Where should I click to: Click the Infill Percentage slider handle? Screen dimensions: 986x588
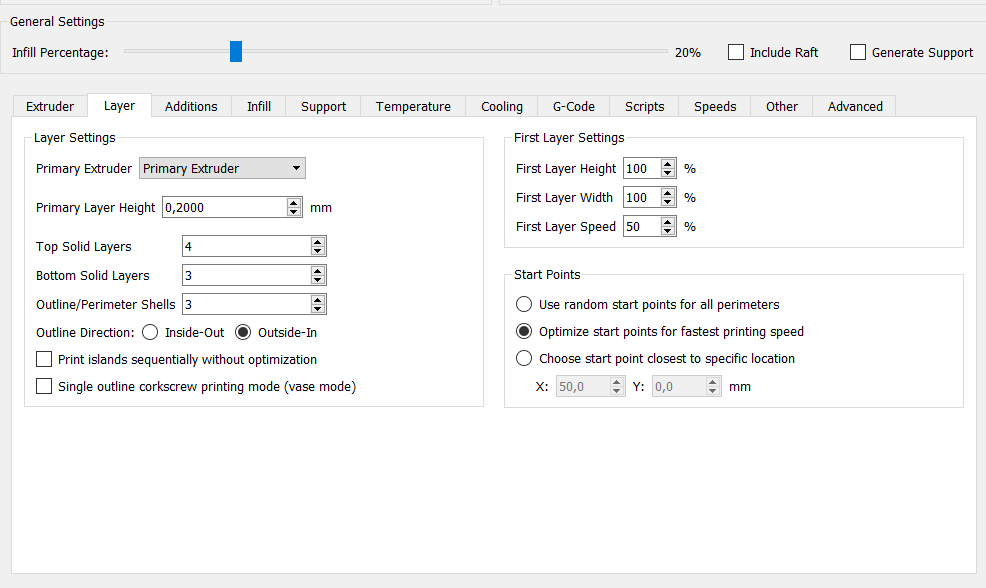(236, 51)
